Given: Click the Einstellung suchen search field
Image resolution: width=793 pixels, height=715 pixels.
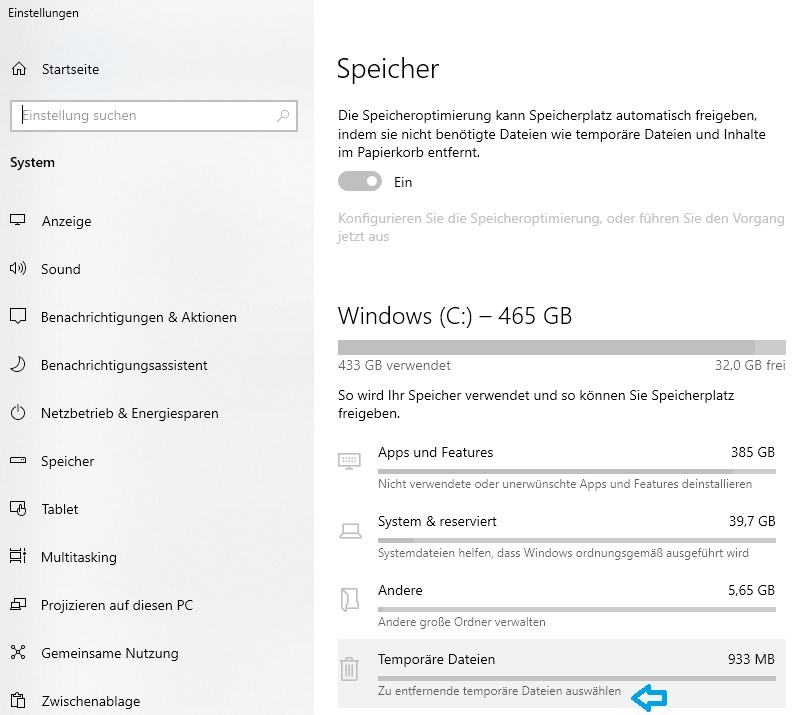Looking at the screenshot, I should pos(145,116).
